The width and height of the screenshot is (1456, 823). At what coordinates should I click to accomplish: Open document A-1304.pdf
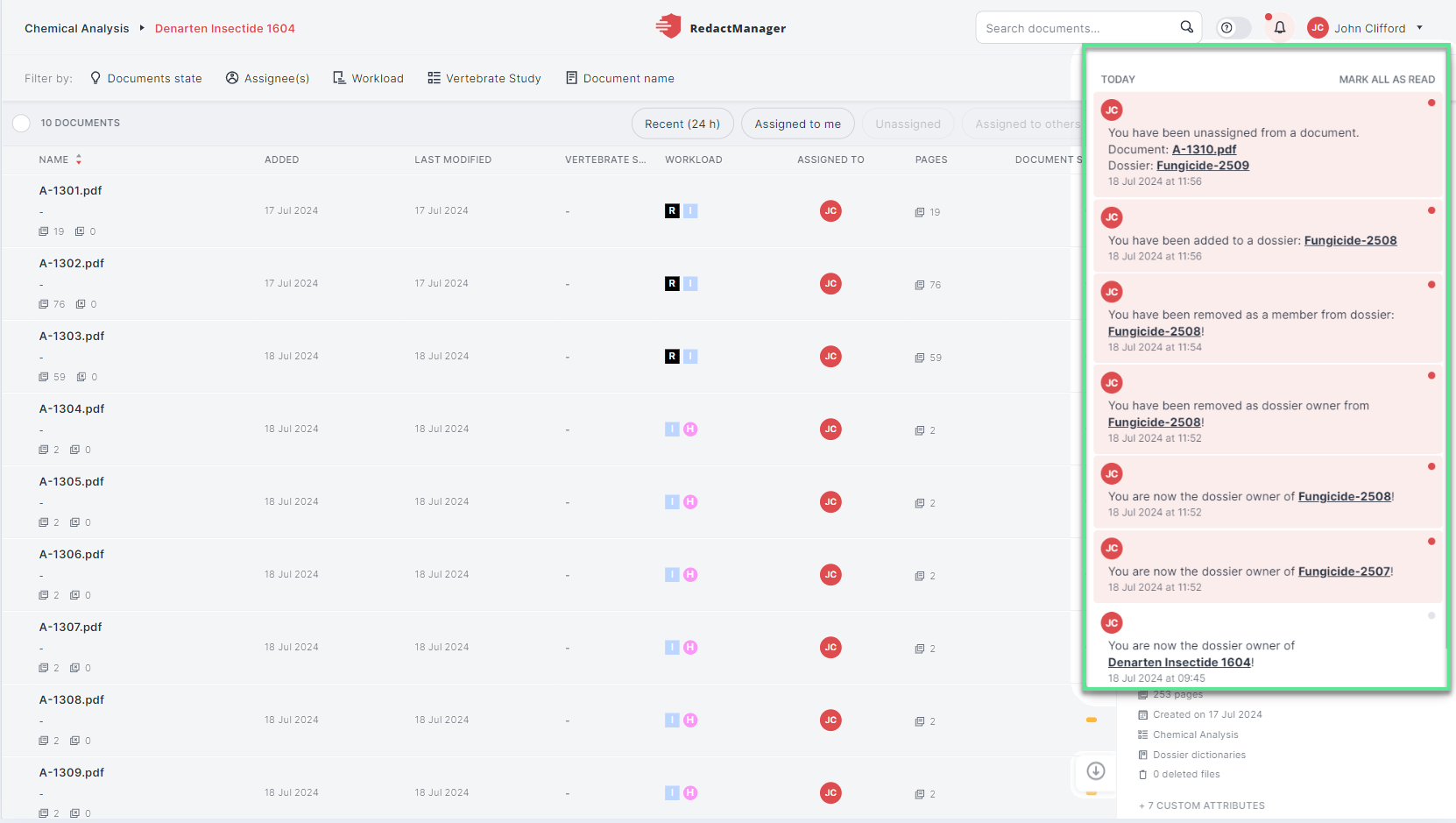(x=72, y=408)
